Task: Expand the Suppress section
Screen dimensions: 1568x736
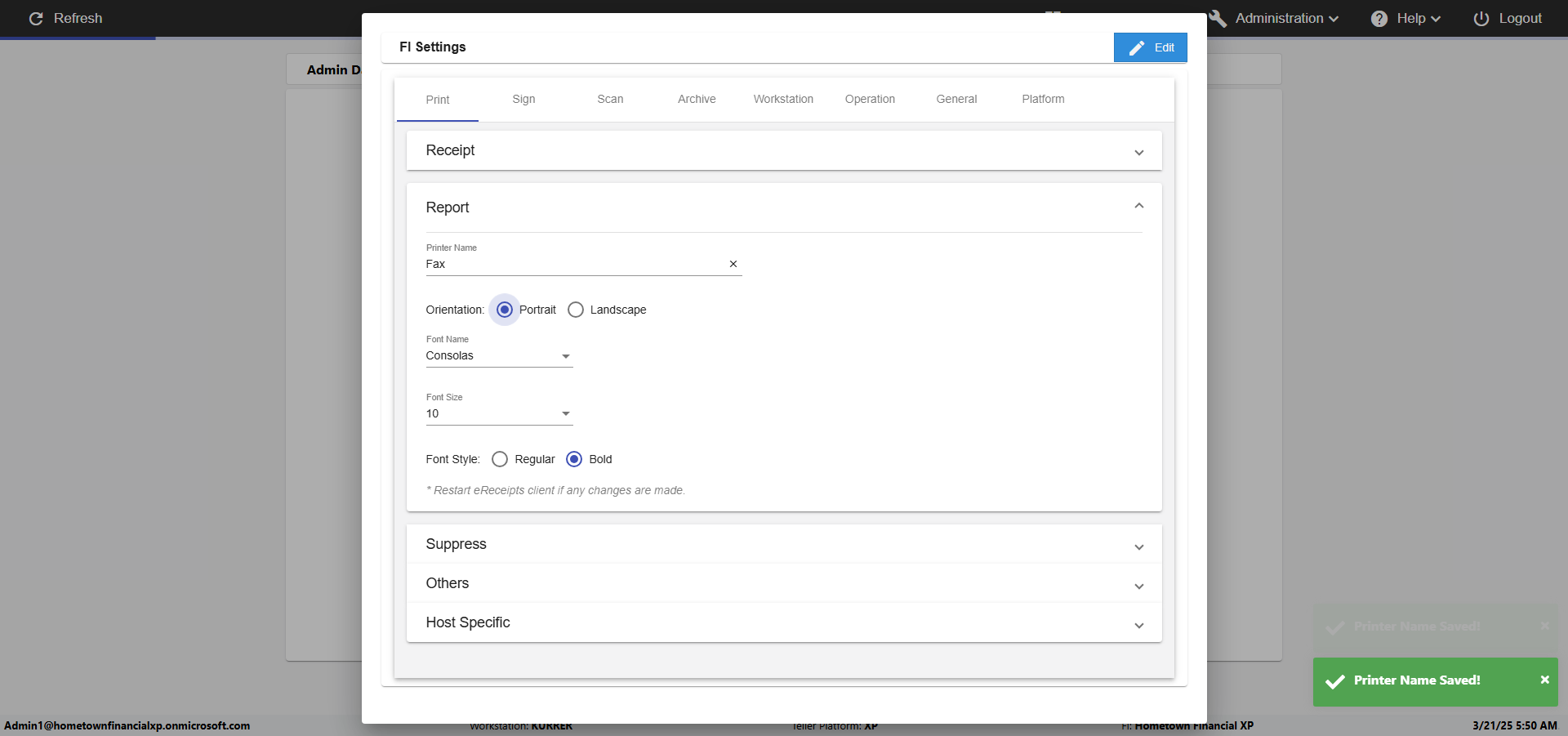Action: click(x=1138, y=547)
